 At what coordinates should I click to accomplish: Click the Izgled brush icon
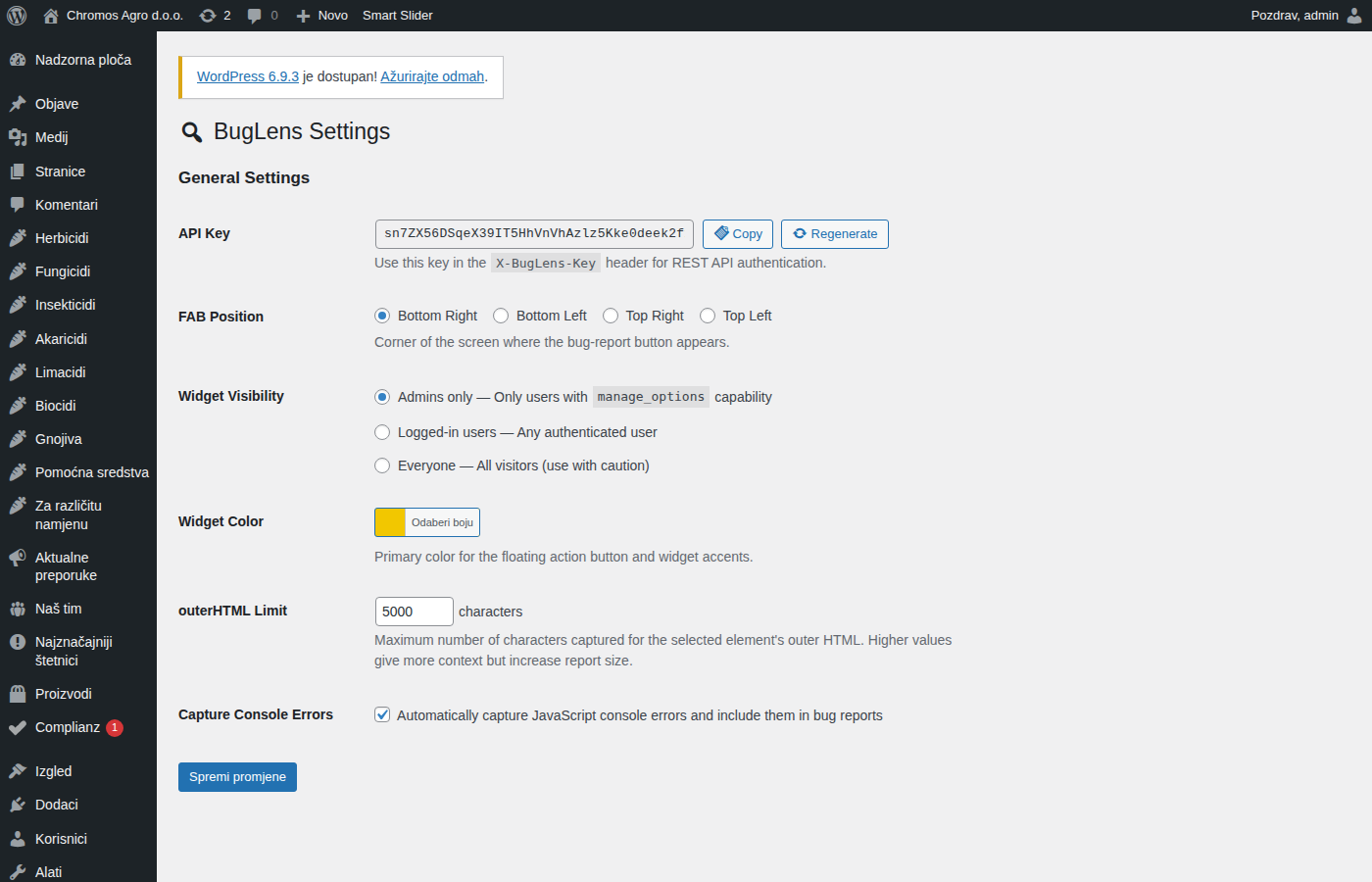click(x=18, y=771)
